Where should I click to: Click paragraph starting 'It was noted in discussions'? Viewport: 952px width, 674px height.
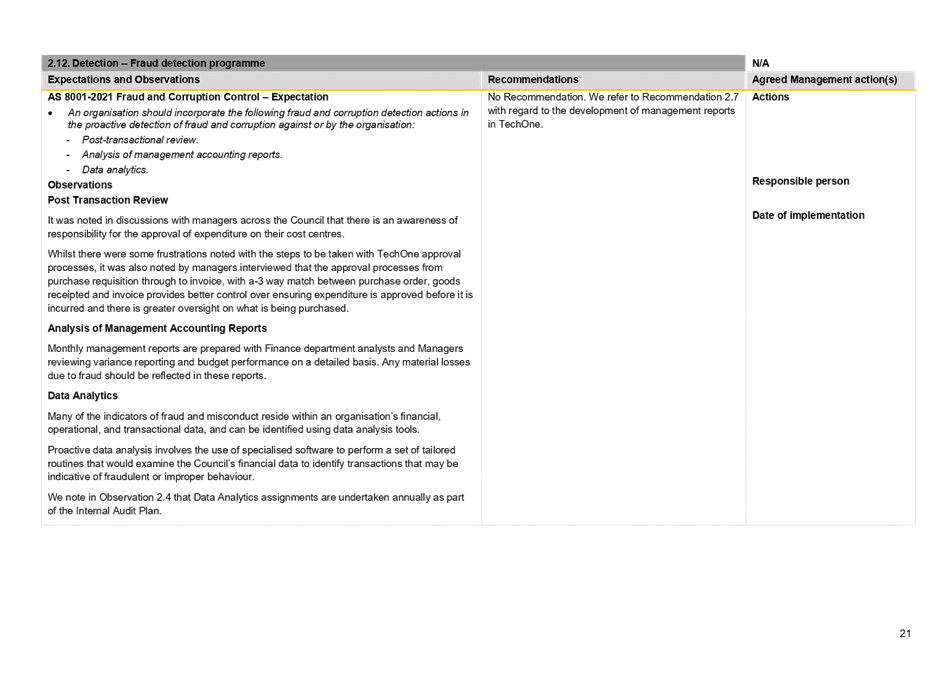coord(253,227)
